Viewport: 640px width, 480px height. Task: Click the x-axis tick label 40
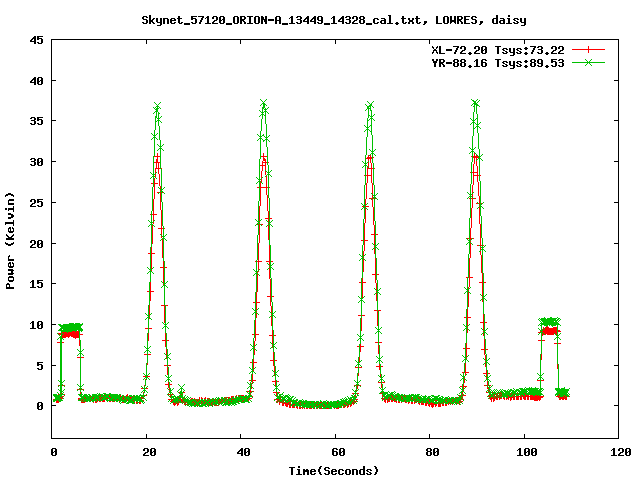click(243, 452)
